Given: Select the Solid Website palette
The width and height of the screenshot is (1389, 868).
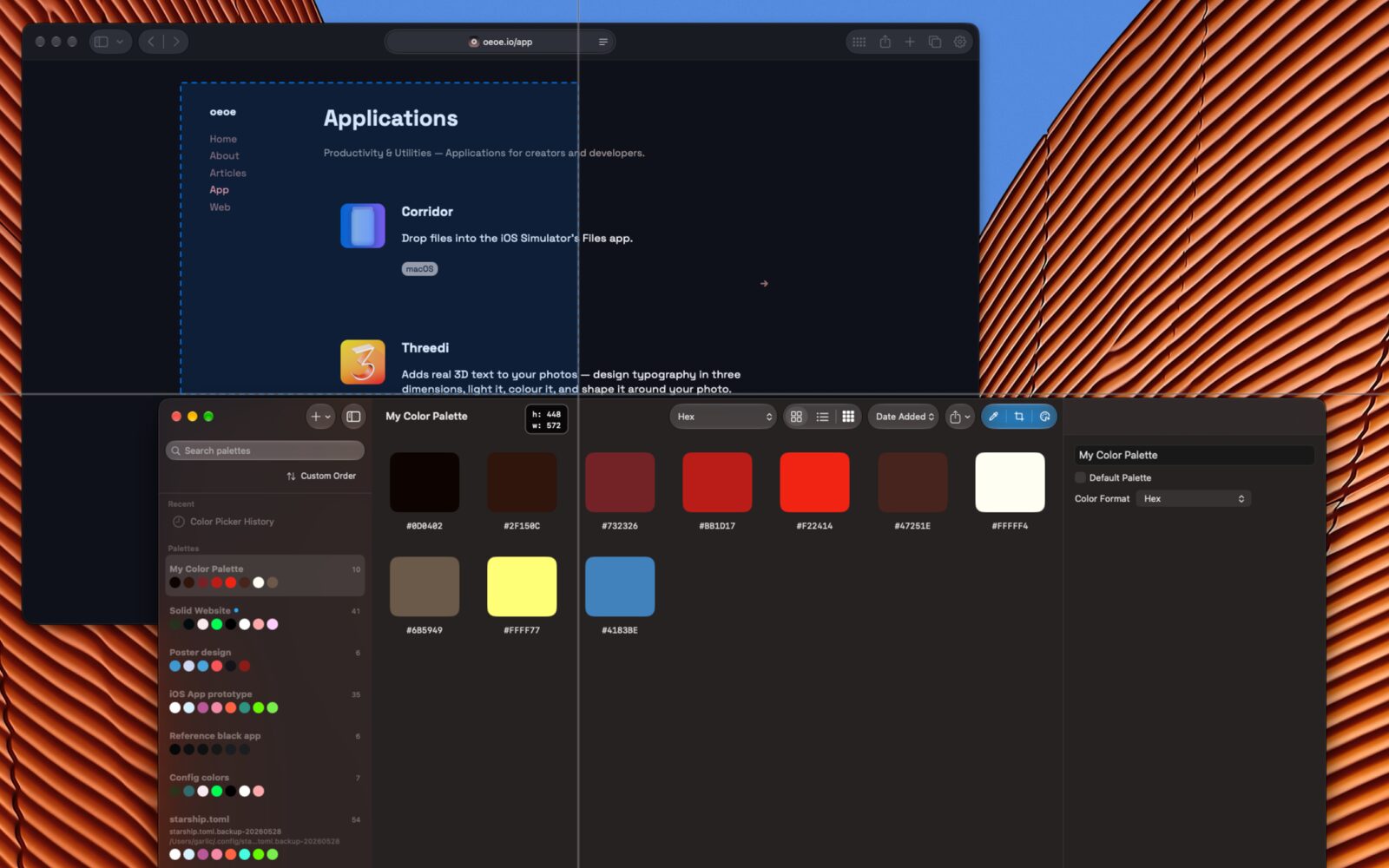Looking at the screenshot, I should pos(265,617).
